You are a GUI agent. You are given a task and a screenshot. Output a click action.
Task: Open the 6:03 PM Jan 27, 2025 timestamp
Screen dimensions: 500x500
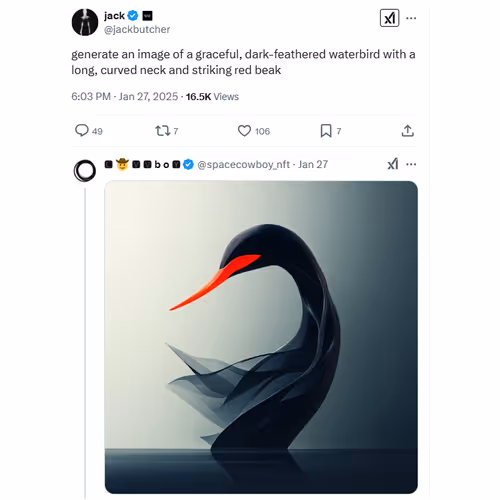coord(125,97)
